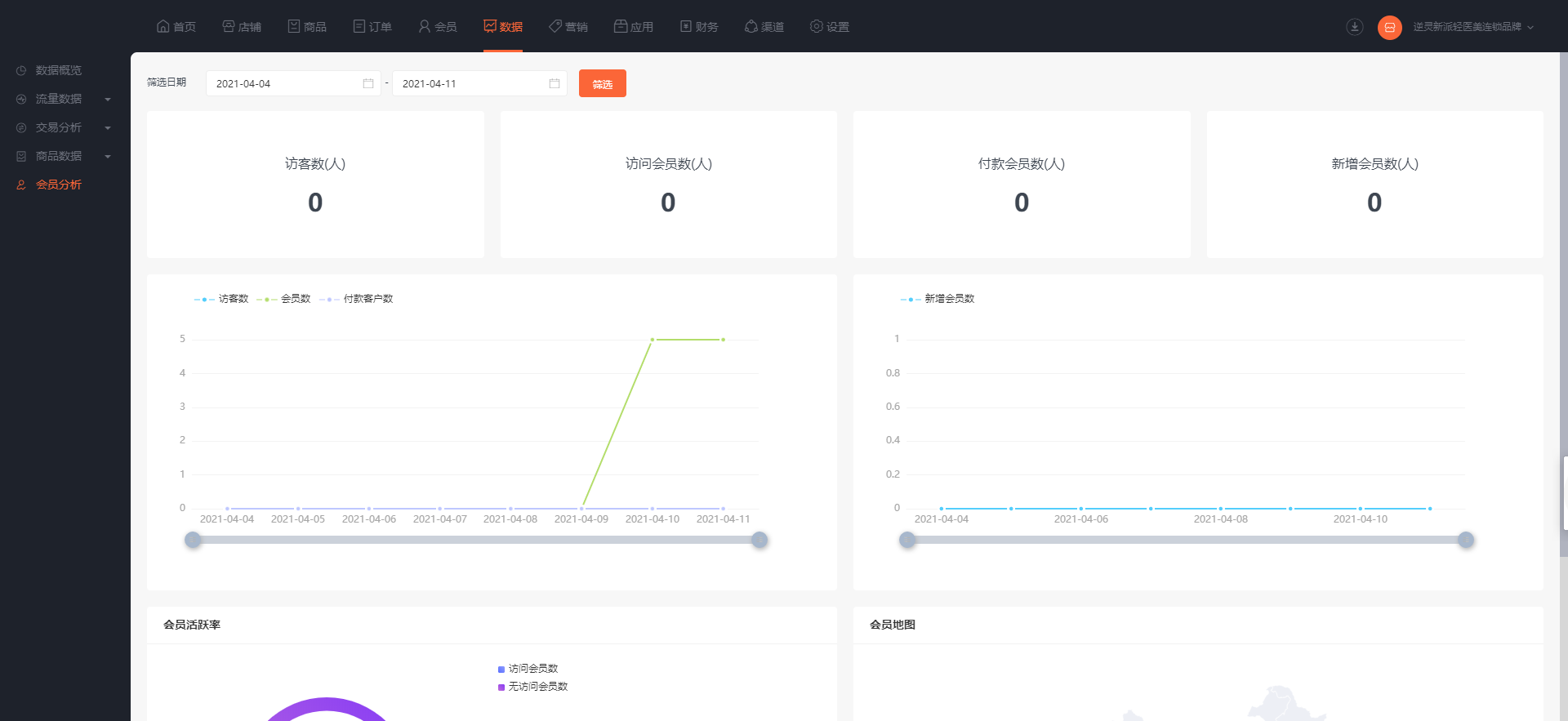Click the end date field 2021-04-11
This screenshot has width=1568, height=721.
tap(479, 83)
